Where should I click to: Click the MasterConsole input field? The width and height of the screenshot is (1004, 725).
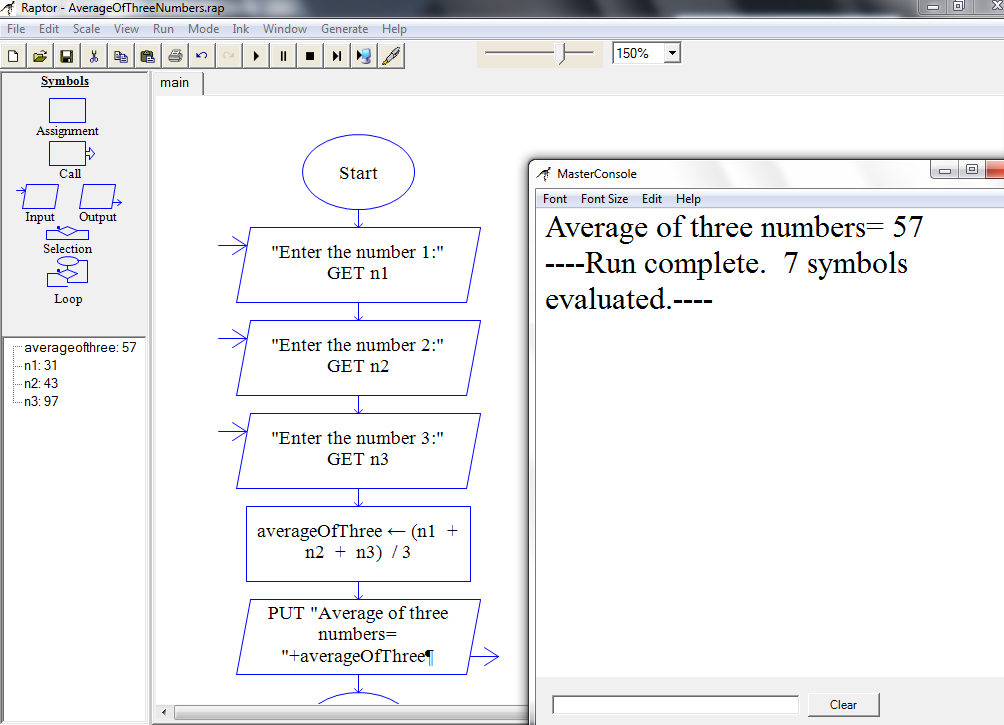coord(675,703)
